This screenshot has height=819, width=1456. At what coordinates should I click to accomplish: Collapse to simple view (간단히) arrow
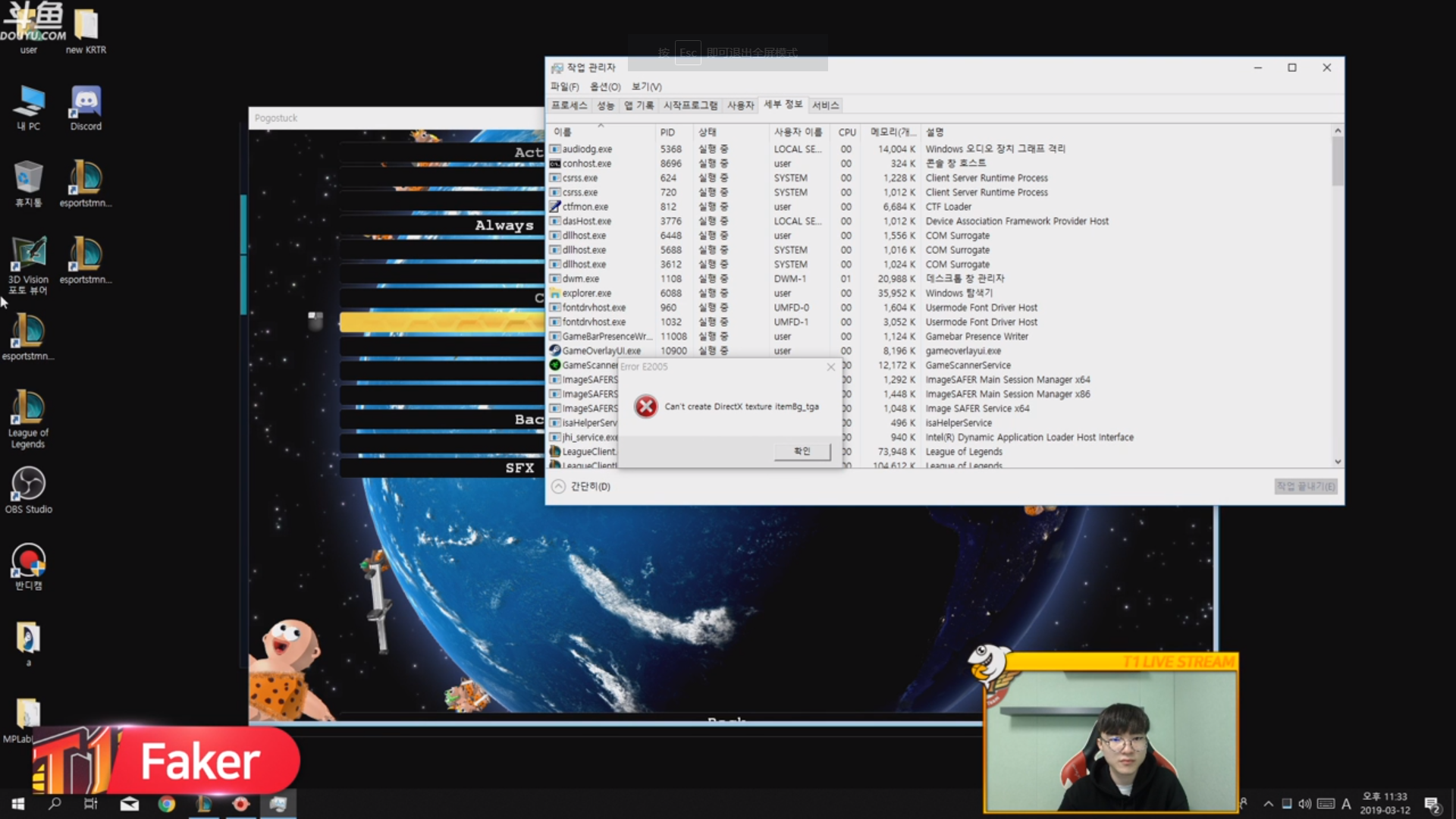559,486
